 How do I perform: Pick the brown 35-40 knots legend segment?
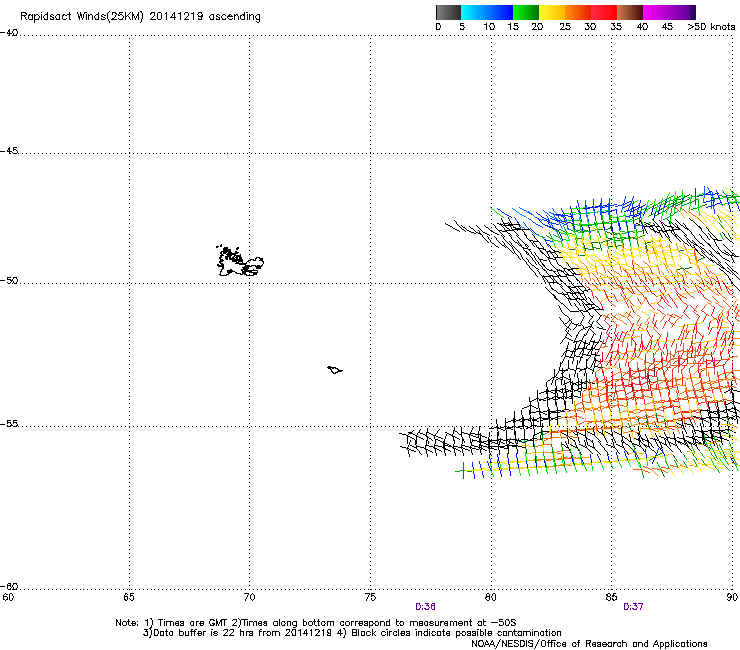click(630, 12)
